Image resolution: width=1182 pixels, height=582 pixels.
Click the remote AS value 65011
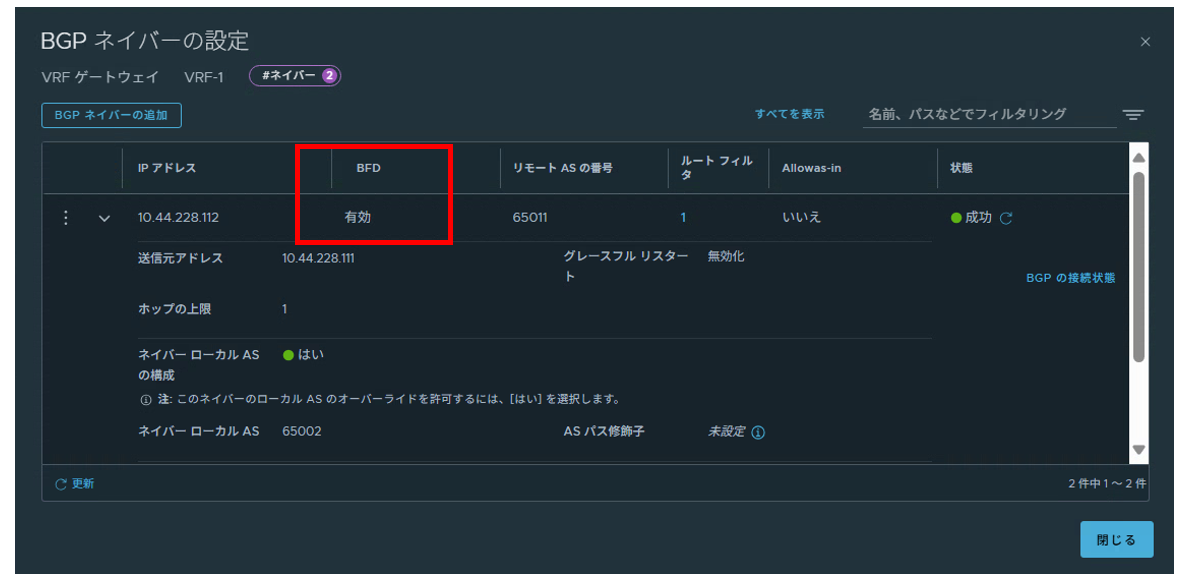[530, 218]
